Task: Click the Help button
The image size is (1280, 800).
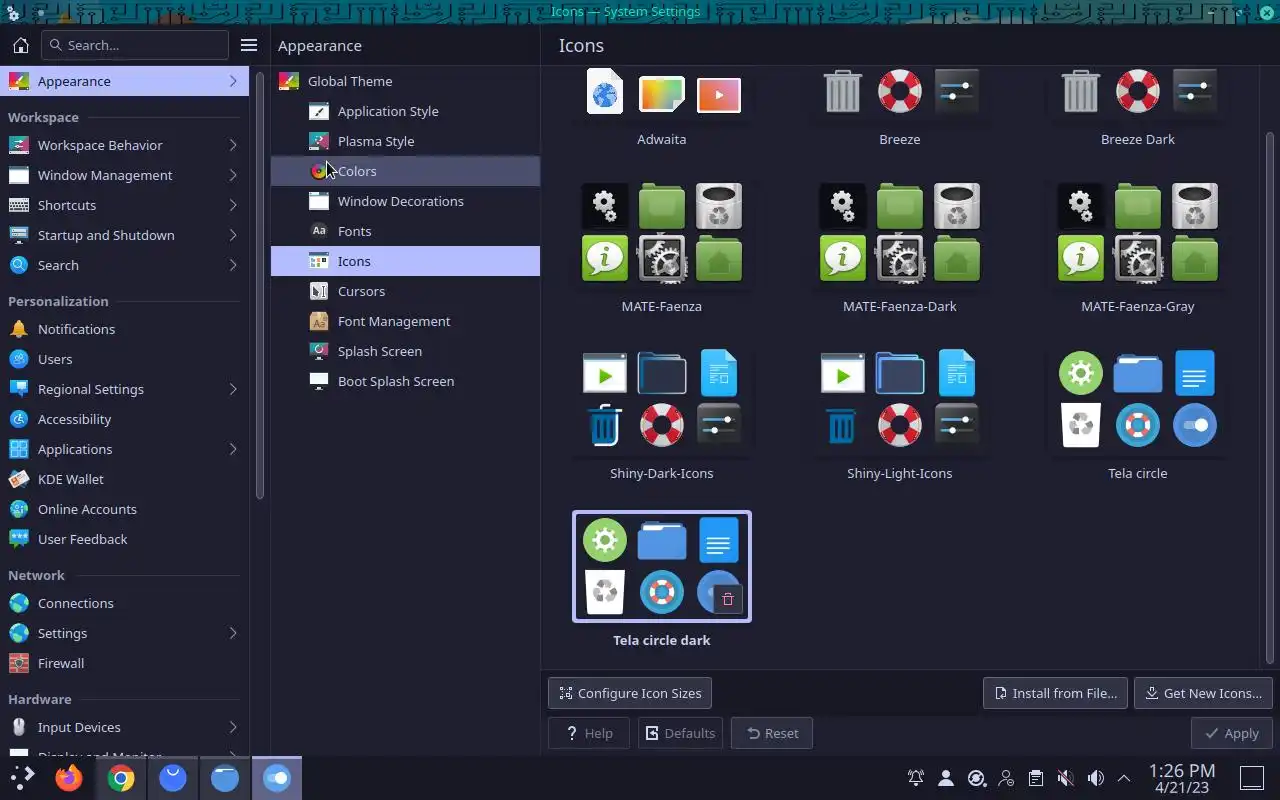Action: point(589,733)
